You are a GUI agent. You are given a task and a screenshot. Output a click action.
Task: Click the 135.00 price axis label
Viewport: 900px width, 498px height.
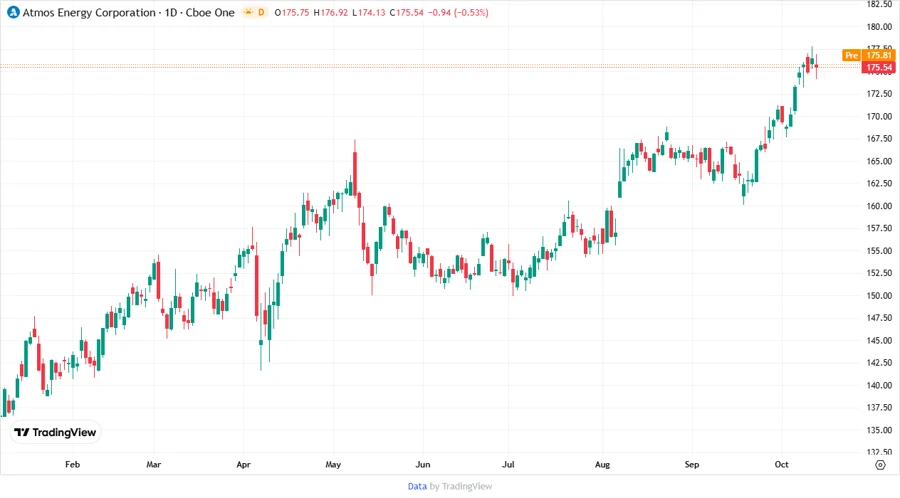click(x=879, y=430)
